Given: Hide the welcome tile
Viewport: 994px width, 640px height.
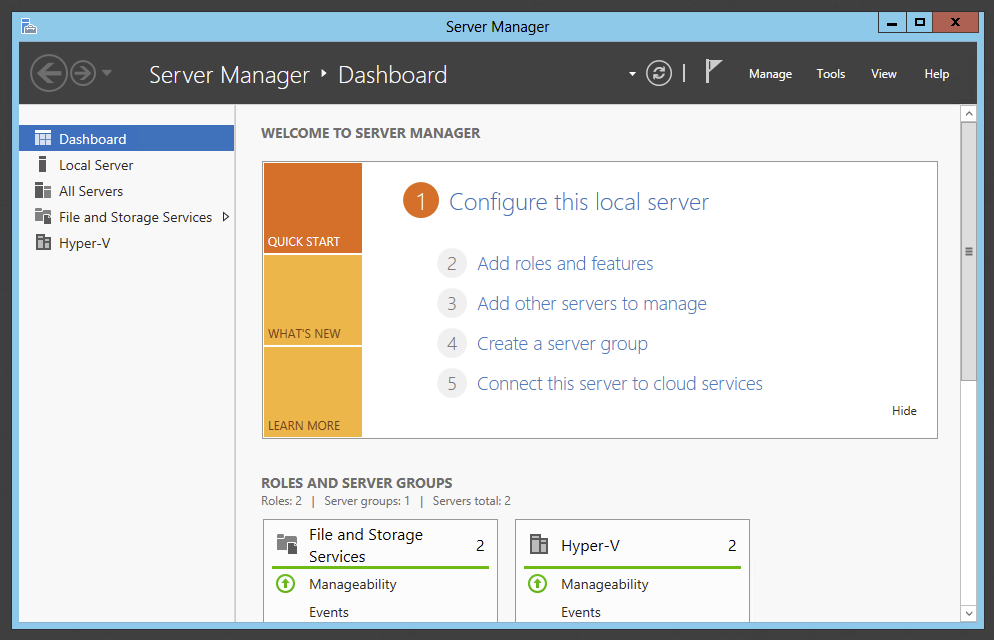Looking at the screenshot, I should (904, 411).
